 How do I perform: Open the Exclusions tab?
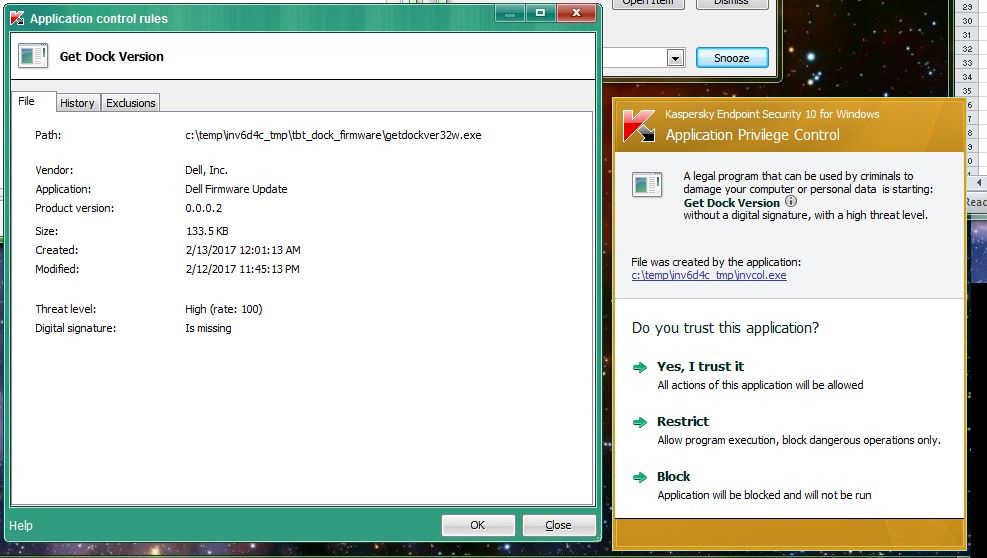pos(130,103)
